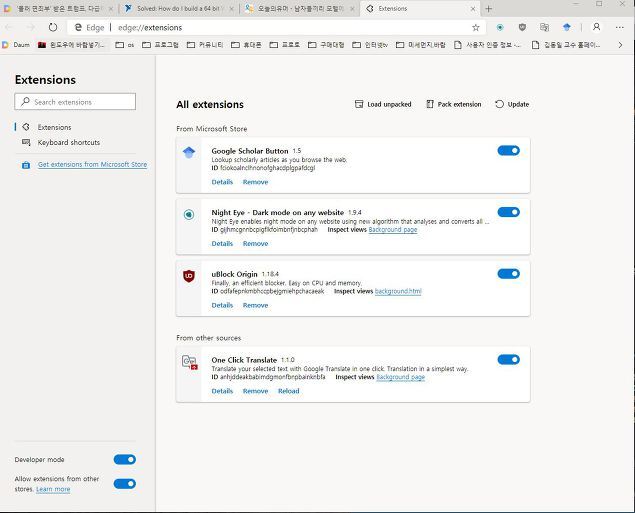Expand the bookmarks overflow chevron
The width and height of the screenshot is (635, 513).
click(620, 45)
